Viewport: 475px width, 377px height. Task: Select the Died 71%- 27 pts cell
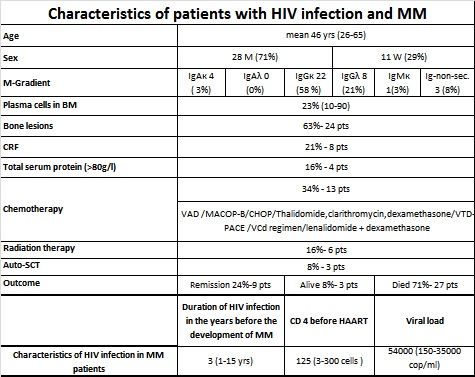coord(425,285)
